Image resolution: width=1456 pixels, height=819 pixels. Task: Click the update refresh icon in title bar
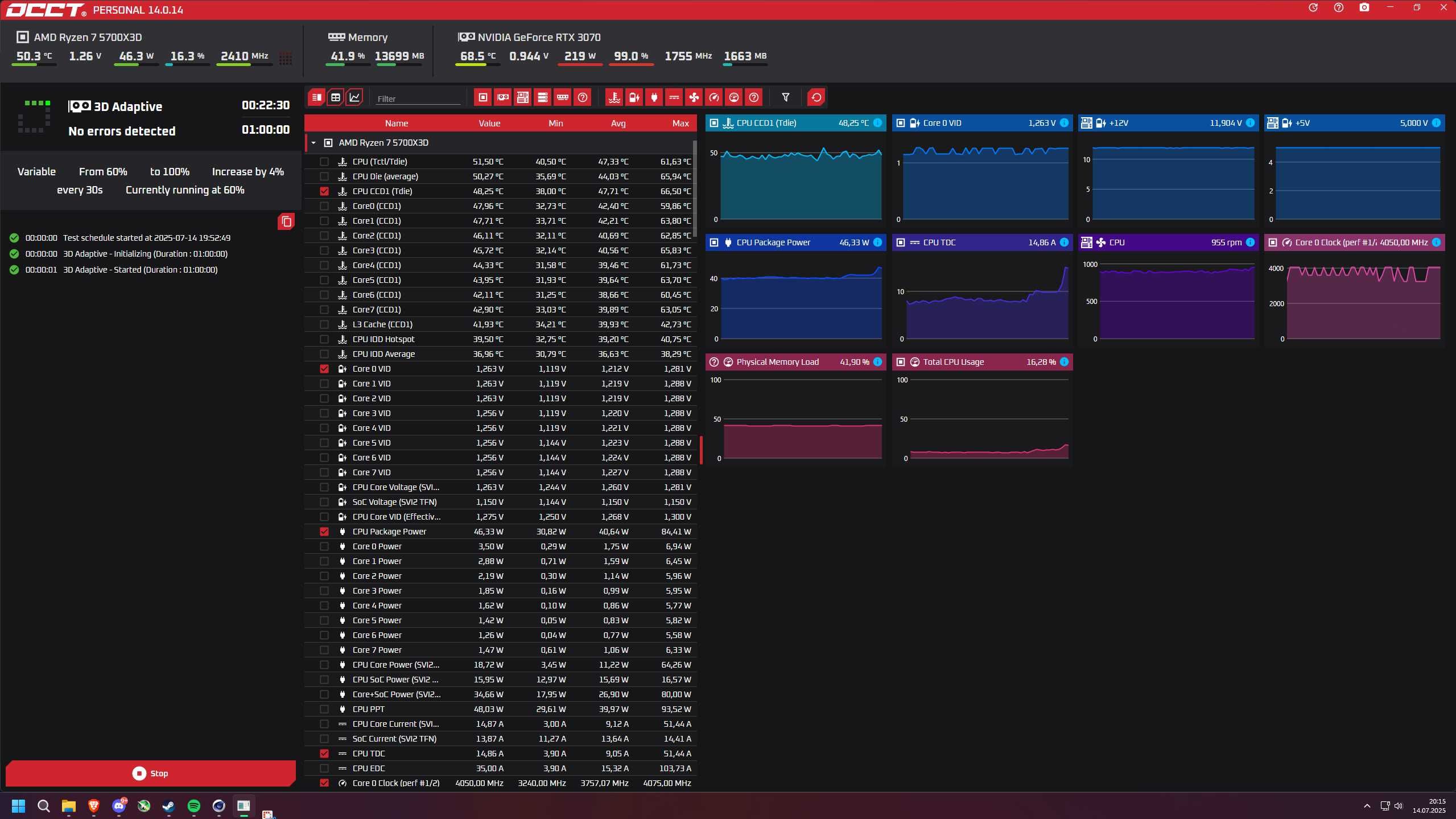[1313, 7]
